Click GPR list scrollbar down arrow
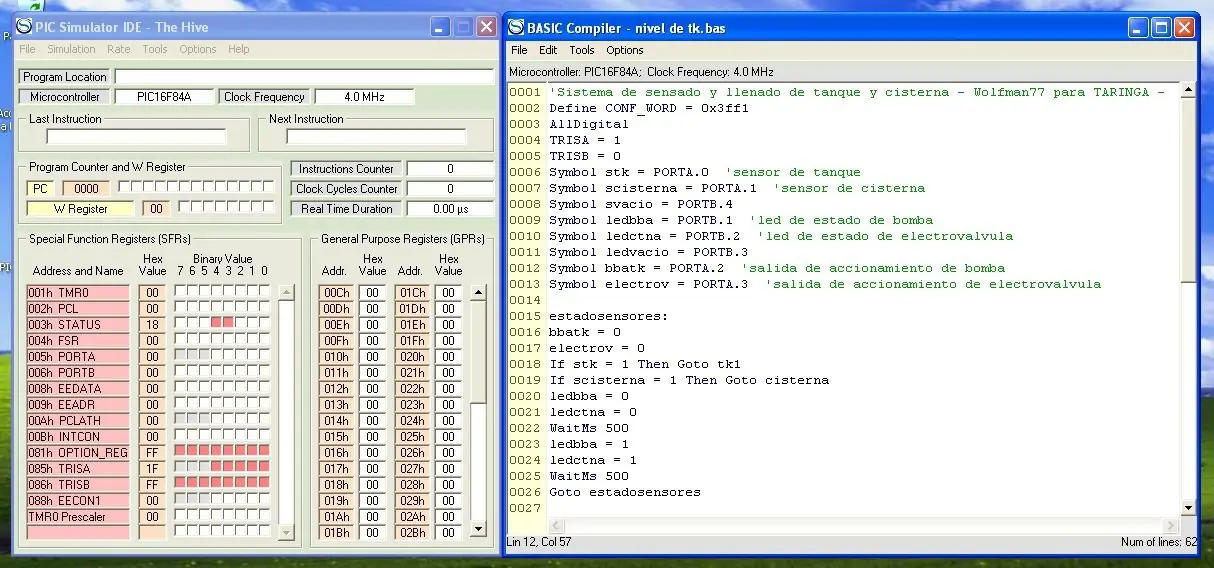Screen dimensions: 1214x568 [478, 529]
